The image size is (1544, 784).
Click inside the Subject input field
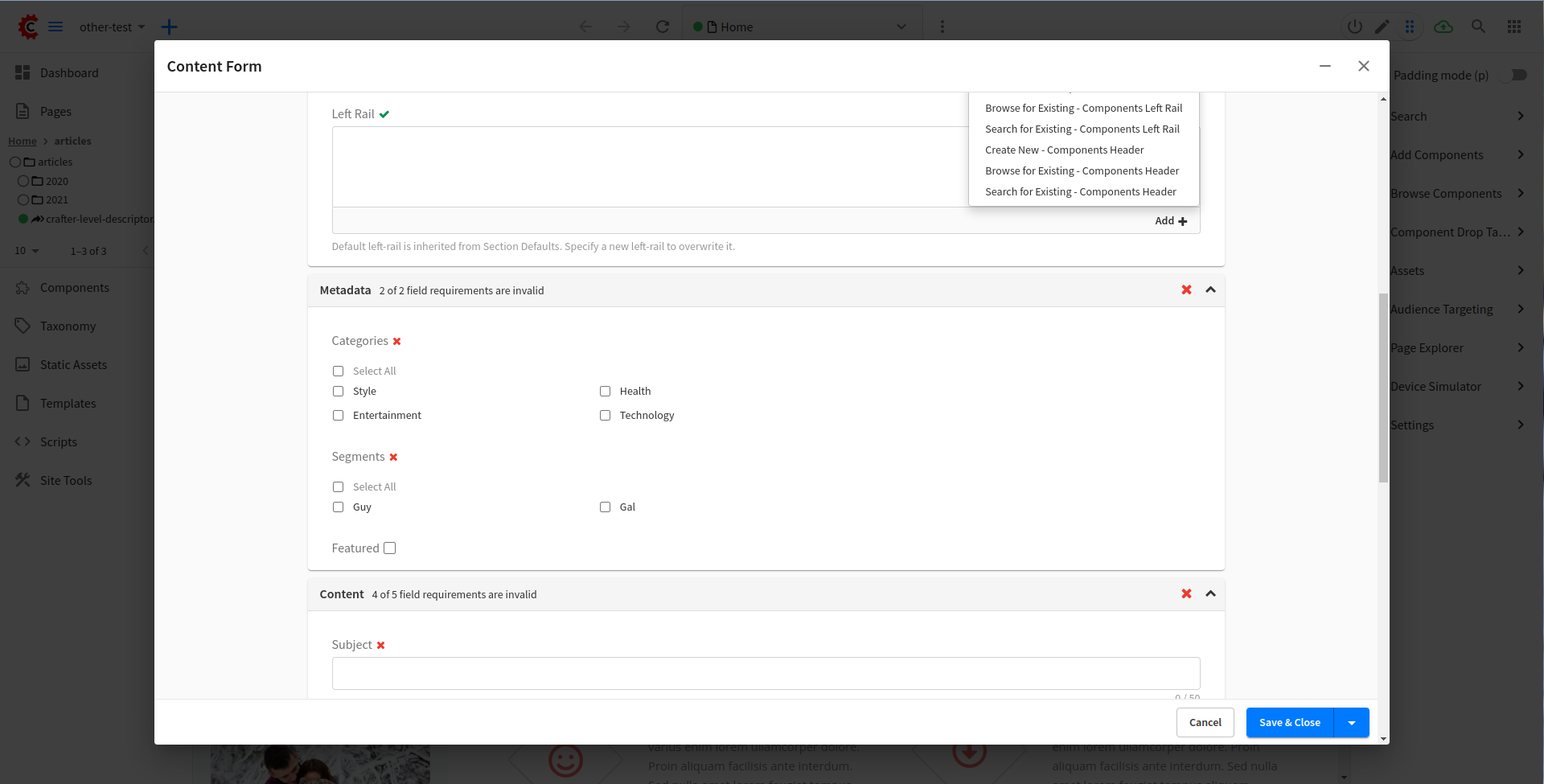pyautogui.click(x=765, y=673)
